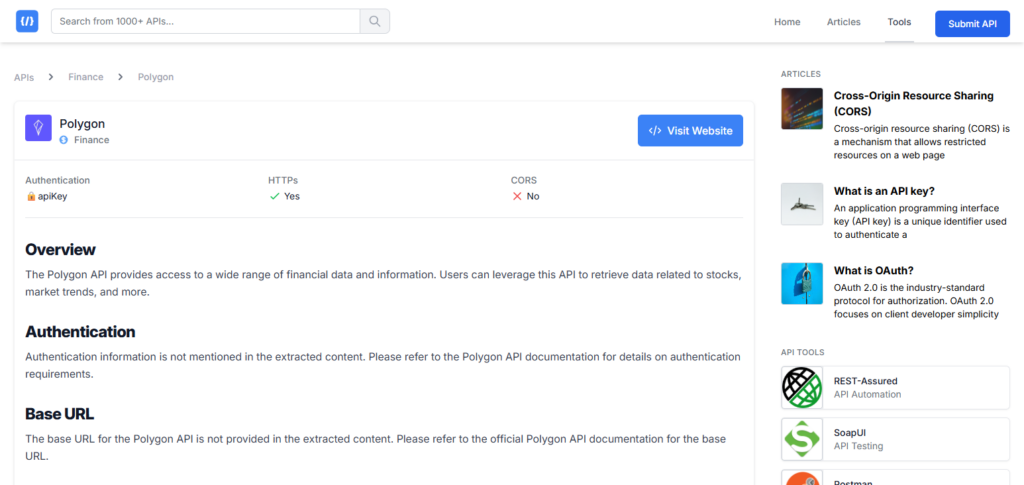Viewport: 1024px width, 485px height.
Task: Go to the Finance breadcrumb
Action: [86, 77]
